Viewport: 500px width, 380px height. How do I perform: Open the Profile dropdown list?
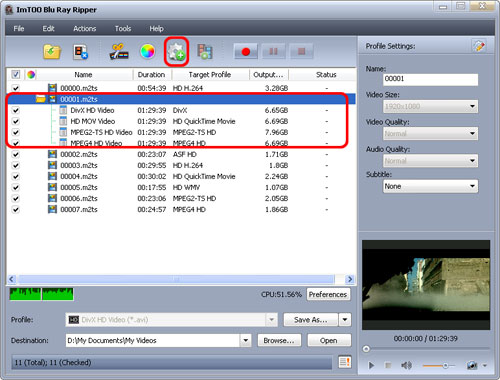[x=272, y=320]
